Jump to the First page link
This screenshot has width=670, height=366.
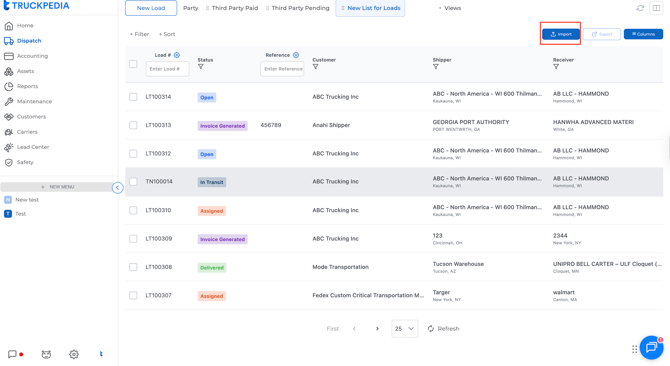(x=333, y=329)
